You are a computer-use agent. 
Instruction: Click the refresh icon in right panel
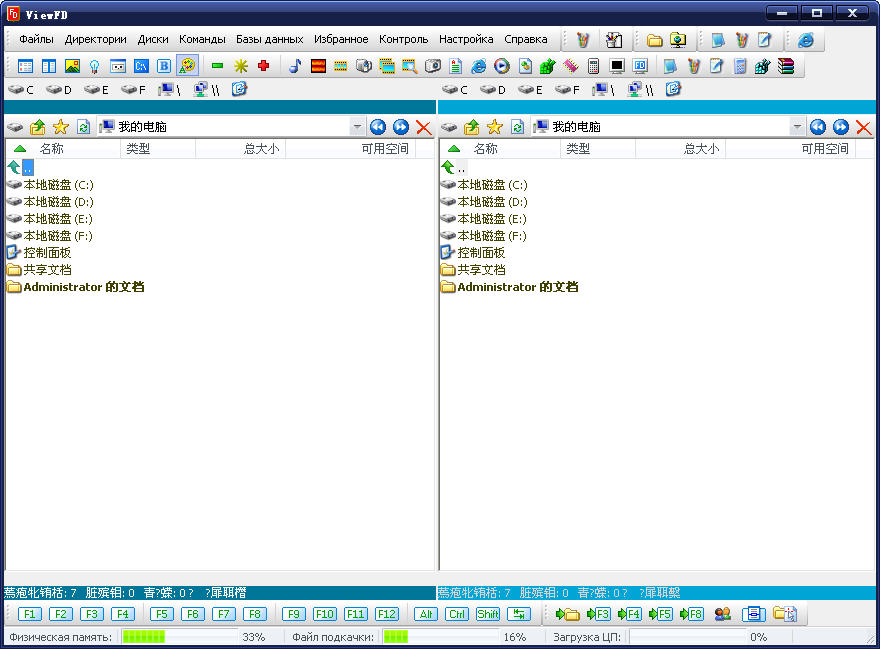coord(517,127)
